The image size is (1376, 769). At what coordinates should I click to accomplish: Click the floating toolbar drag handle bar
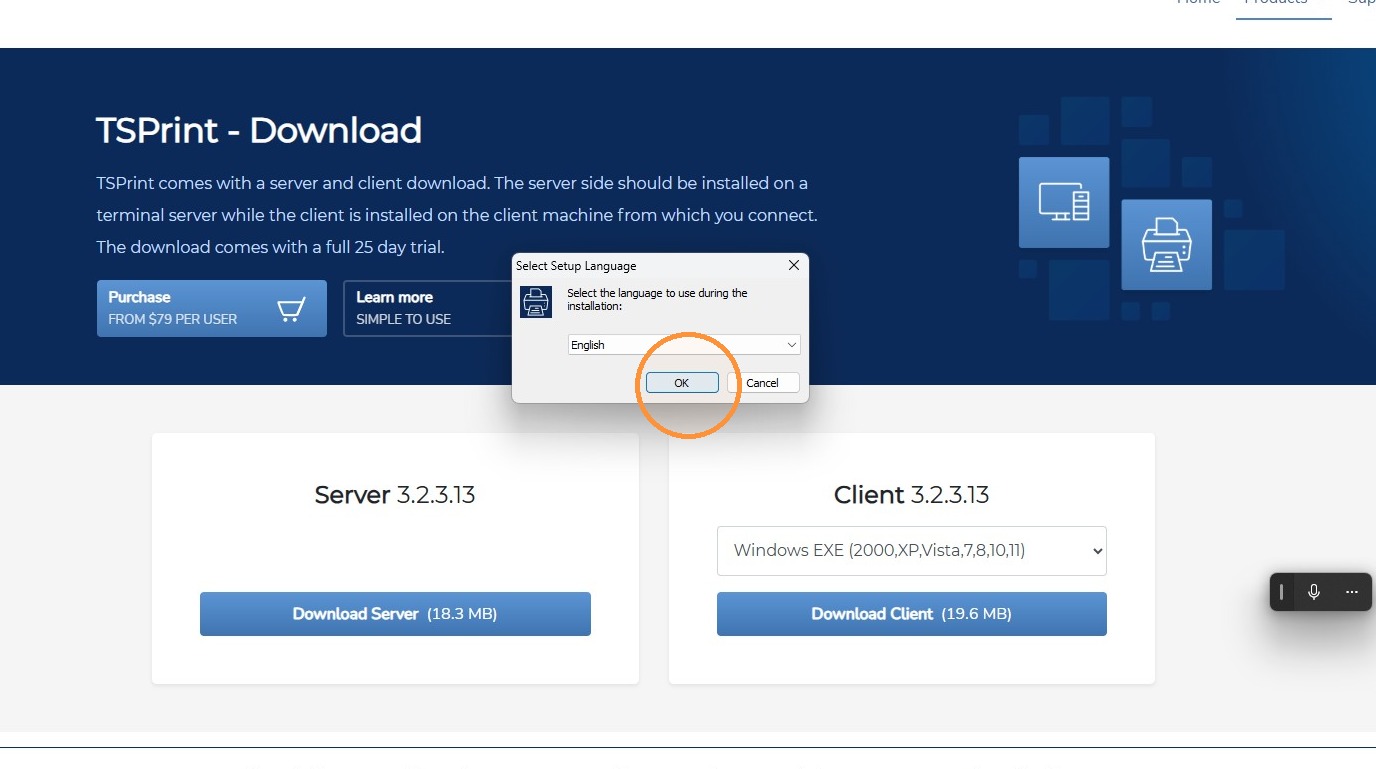point(1281,592)
